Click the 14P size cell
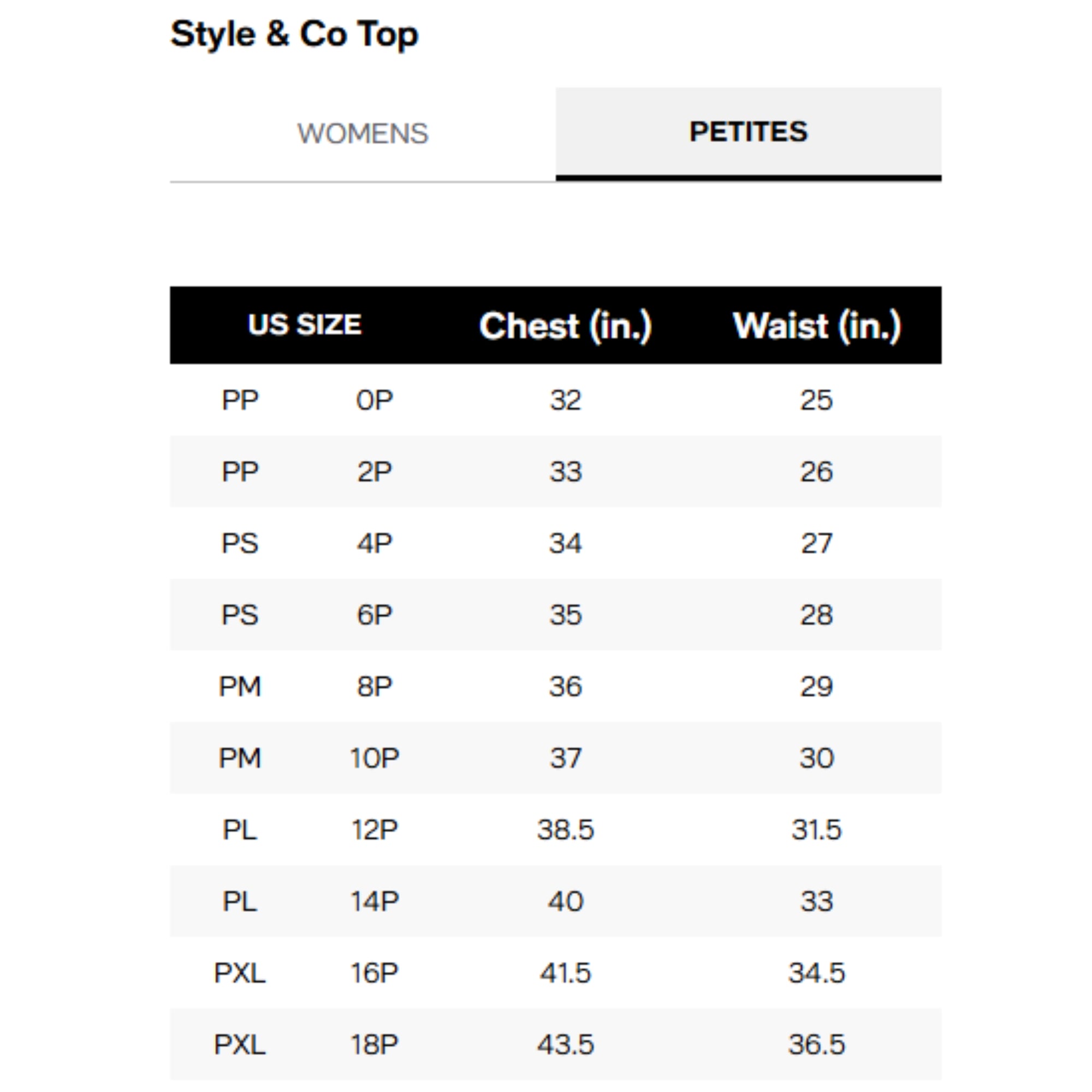1092x1092 pixels. [x=374, y=901]
